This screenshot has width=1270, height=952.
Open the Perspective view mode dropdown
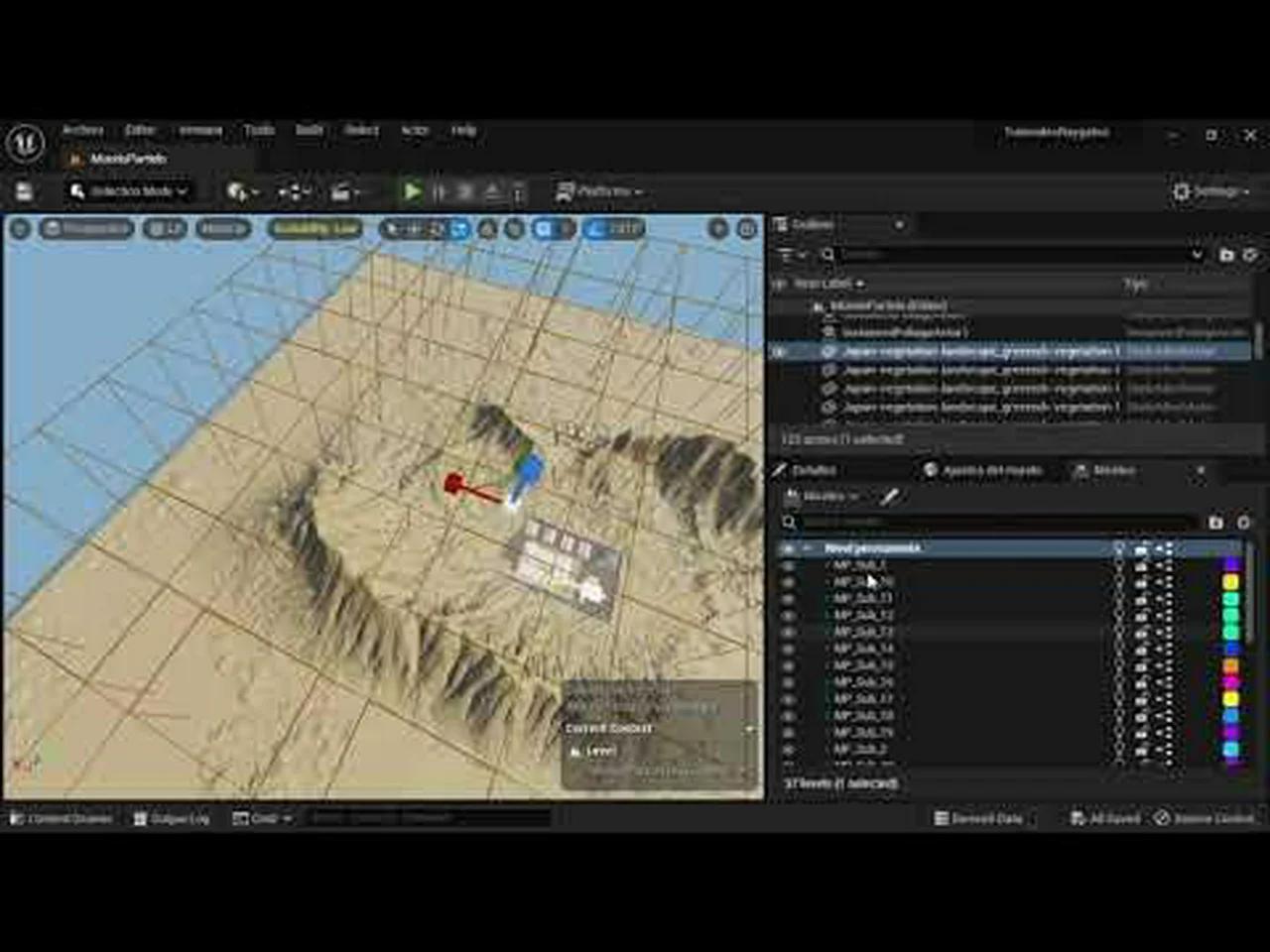tap(86, 229)
